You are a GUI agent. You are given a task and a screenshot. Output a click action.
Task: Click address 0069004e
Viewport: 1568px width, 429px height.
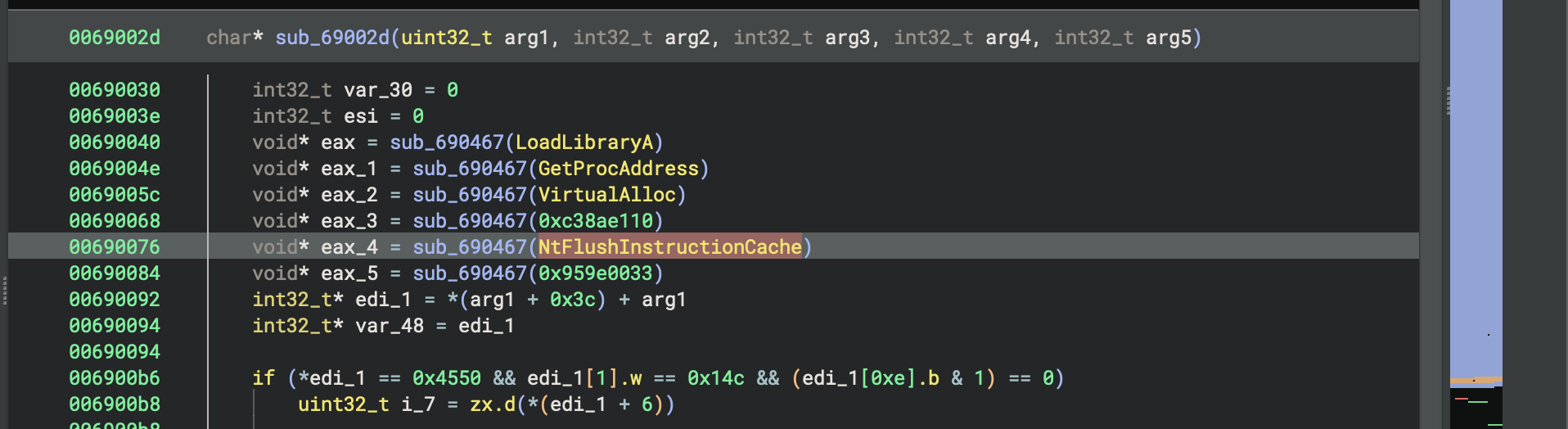pyautogui.click(x=115, y=169)
